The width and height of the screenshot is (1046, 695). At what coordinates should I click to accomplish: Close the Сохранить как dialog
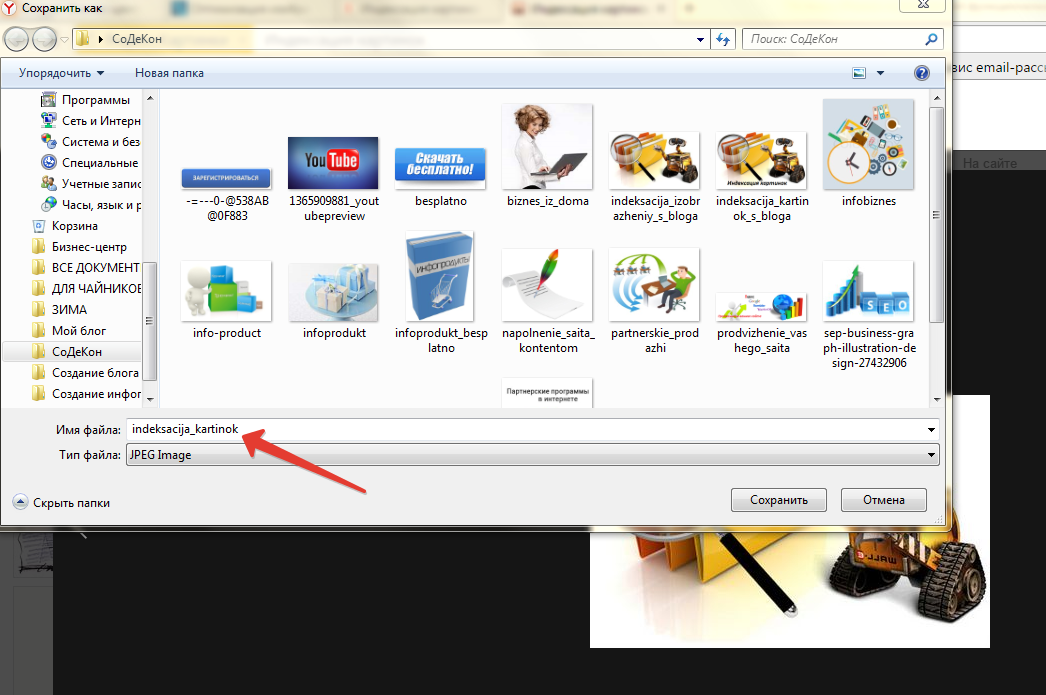point(923,5)
